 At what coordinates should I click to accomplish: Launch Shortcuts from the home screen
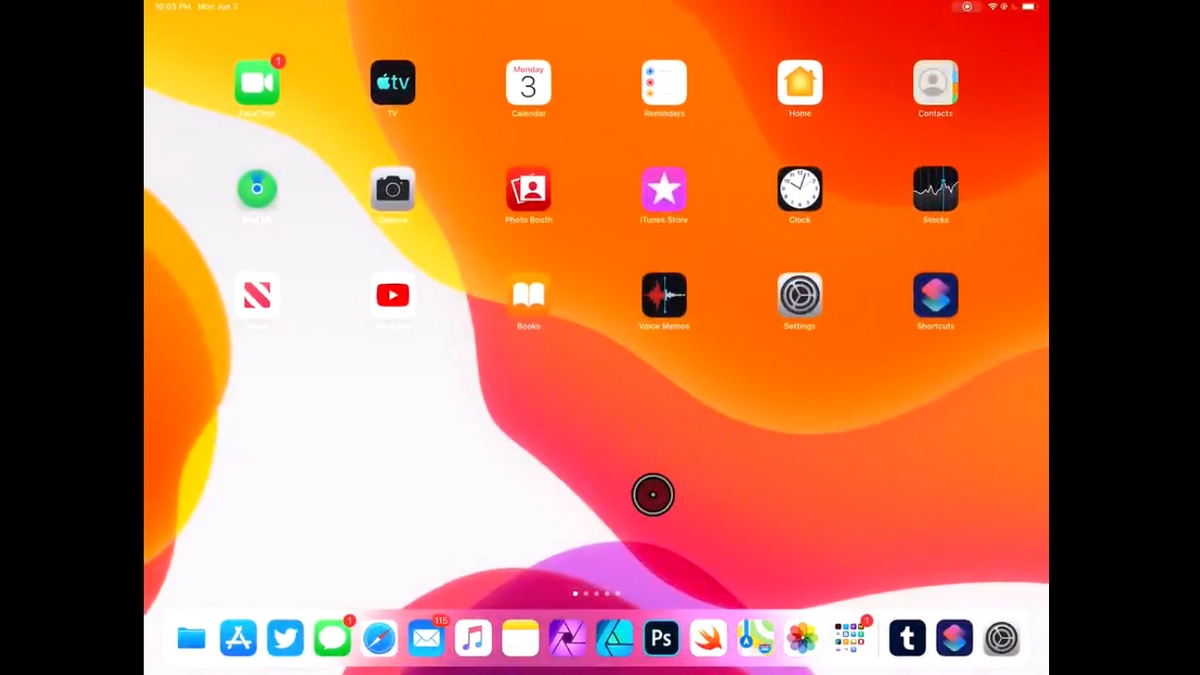pos(935,295)
